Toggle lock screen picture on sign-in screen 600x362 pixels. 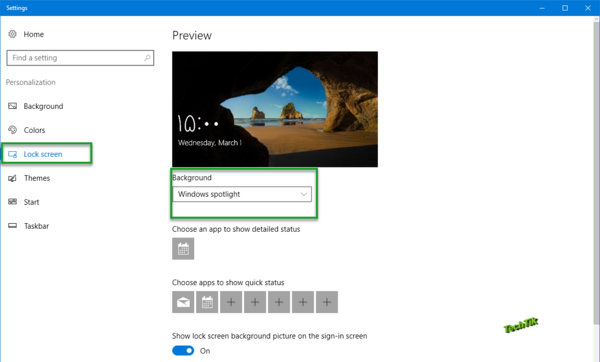click(x=183, y=351)
